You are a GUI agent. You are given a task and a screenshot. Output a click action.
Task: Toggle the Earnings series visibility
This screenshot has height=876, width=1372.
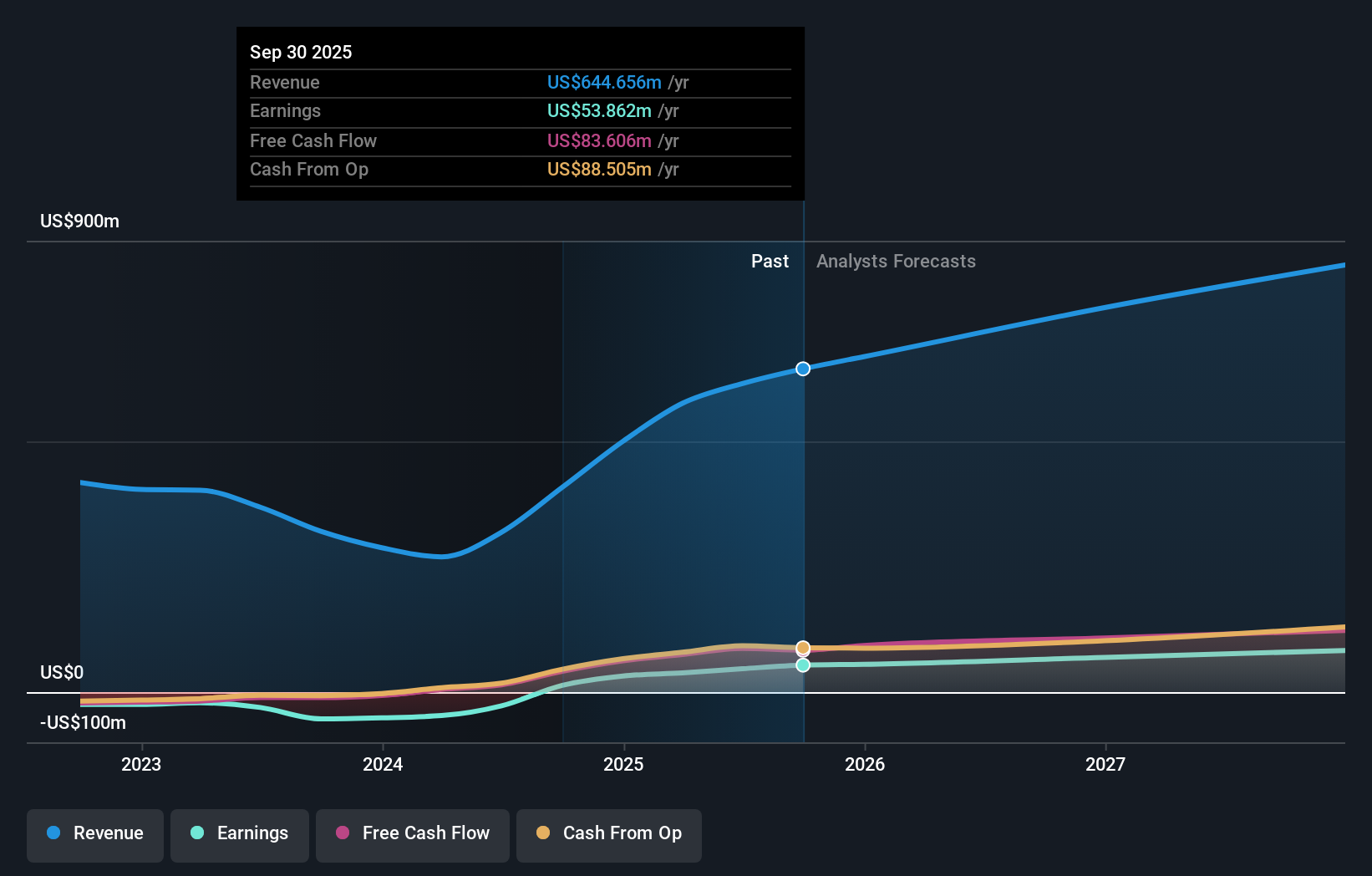(240, 833)
